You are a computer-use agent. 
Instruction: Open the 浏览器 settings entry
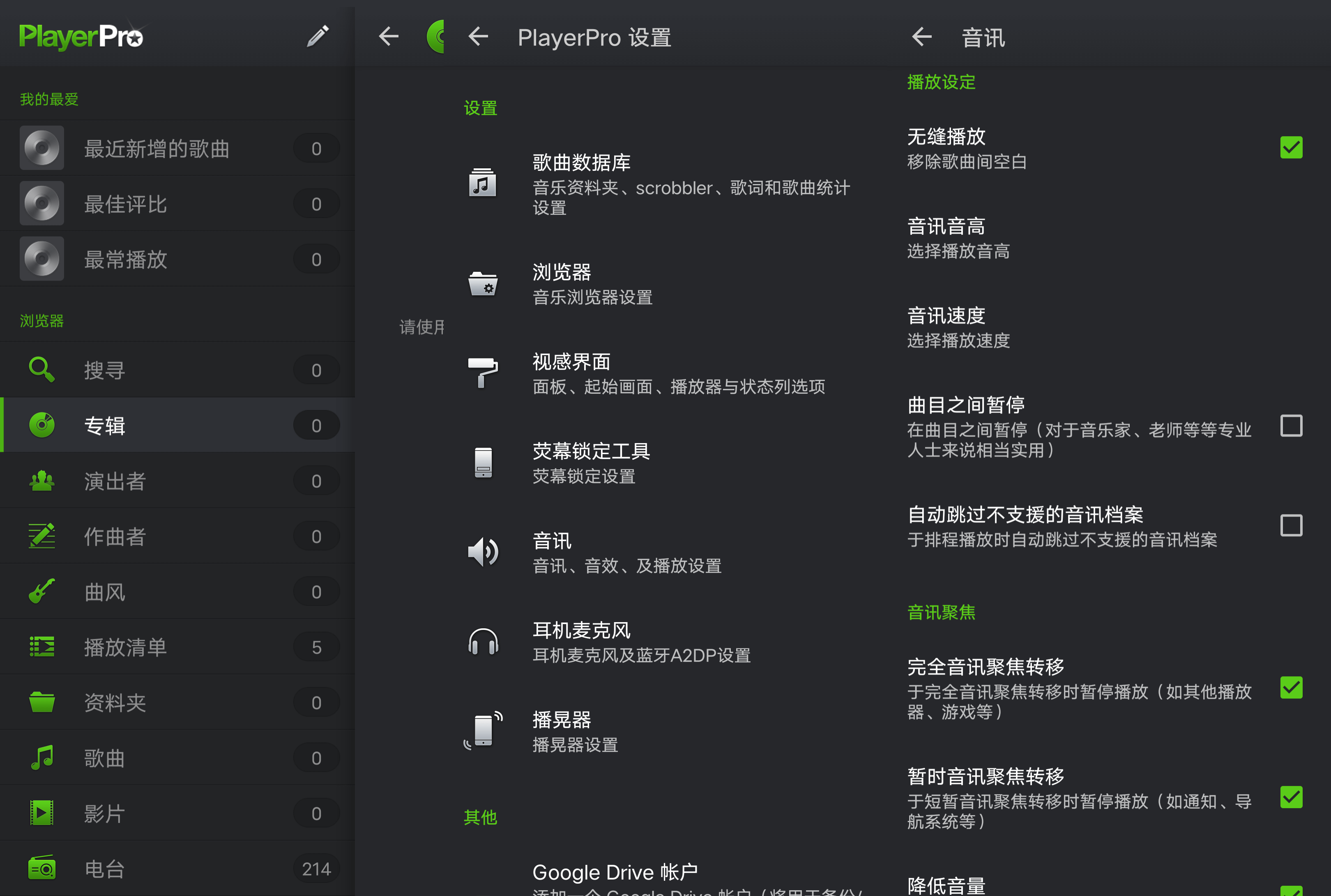(665, 284)
